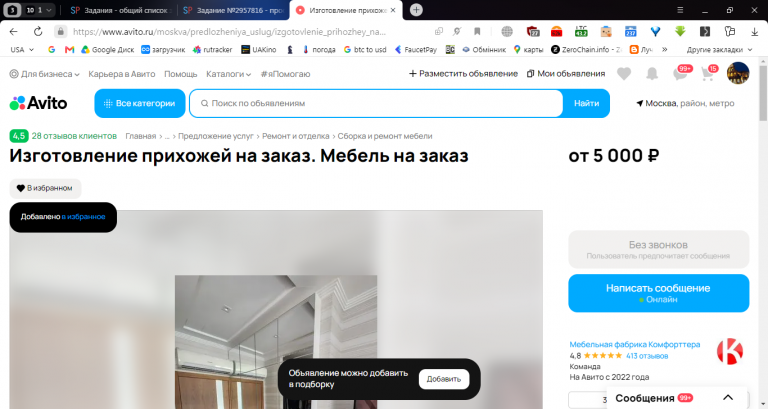Reload the Avito page

(38, 31)
